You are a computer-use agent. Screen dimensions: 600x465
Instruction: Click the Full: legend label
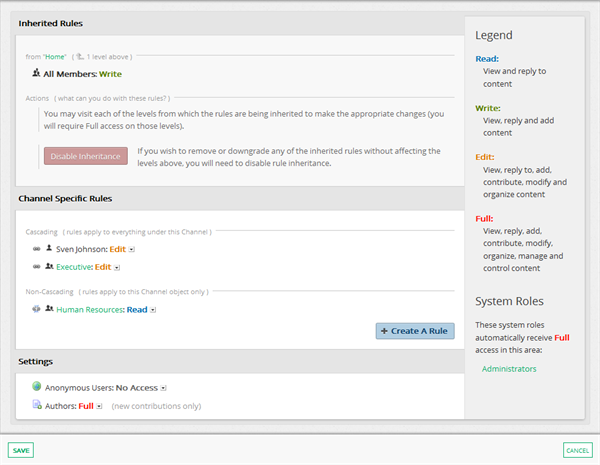click(x=484, y=219)
